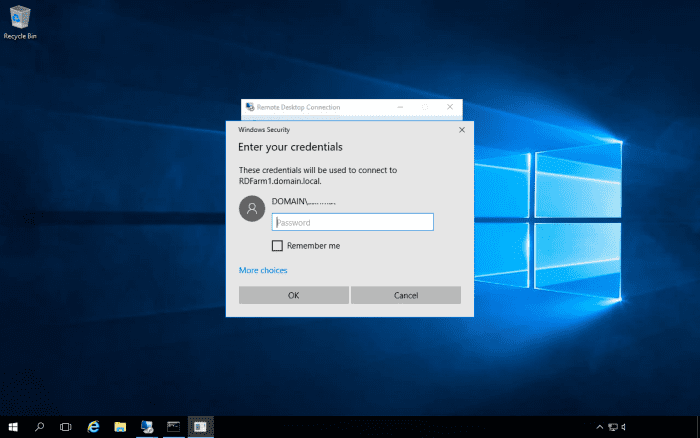The width and height of the screenshot is (700, 438).
Task: Click the RDFarm1.domain.local text
Action: pos(279,181)
